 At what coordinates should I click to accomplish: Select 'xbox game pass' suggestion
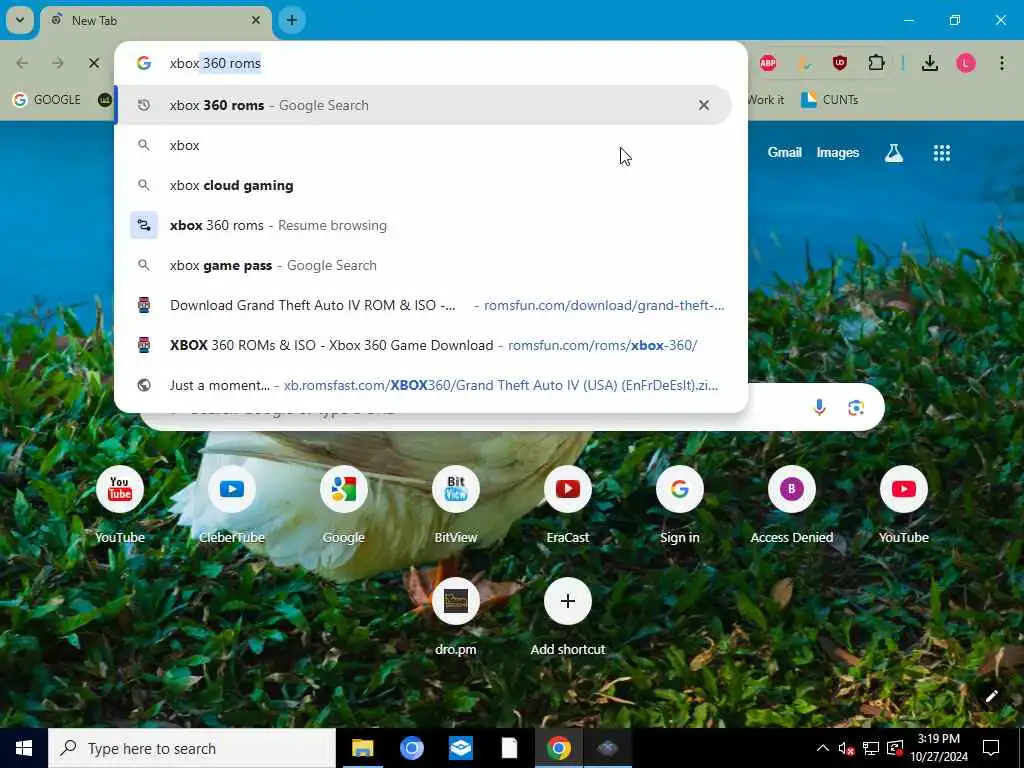pos(423,265)
